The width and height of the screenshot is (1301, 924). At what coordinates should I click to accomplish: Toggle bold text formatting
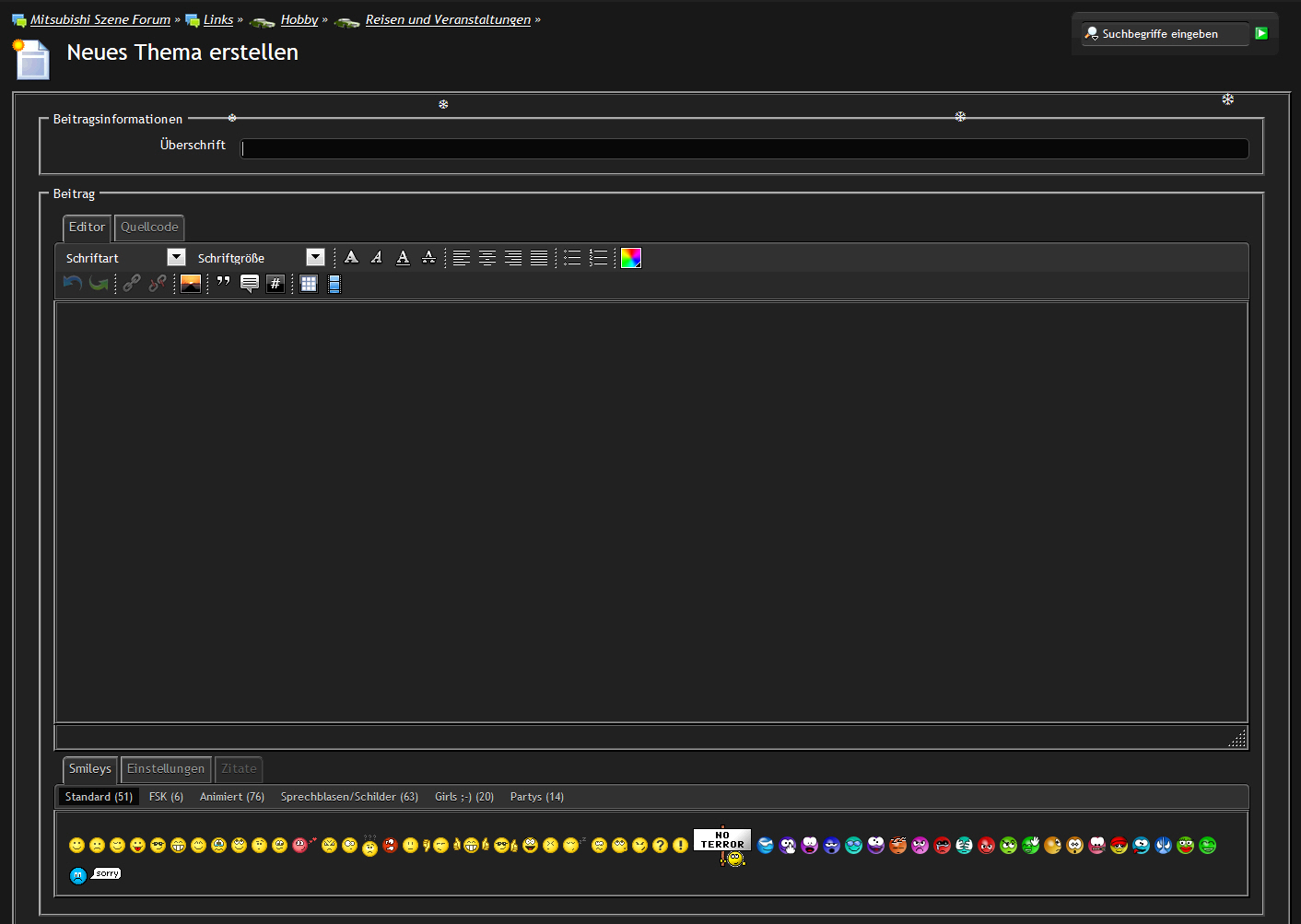[351, 258]
